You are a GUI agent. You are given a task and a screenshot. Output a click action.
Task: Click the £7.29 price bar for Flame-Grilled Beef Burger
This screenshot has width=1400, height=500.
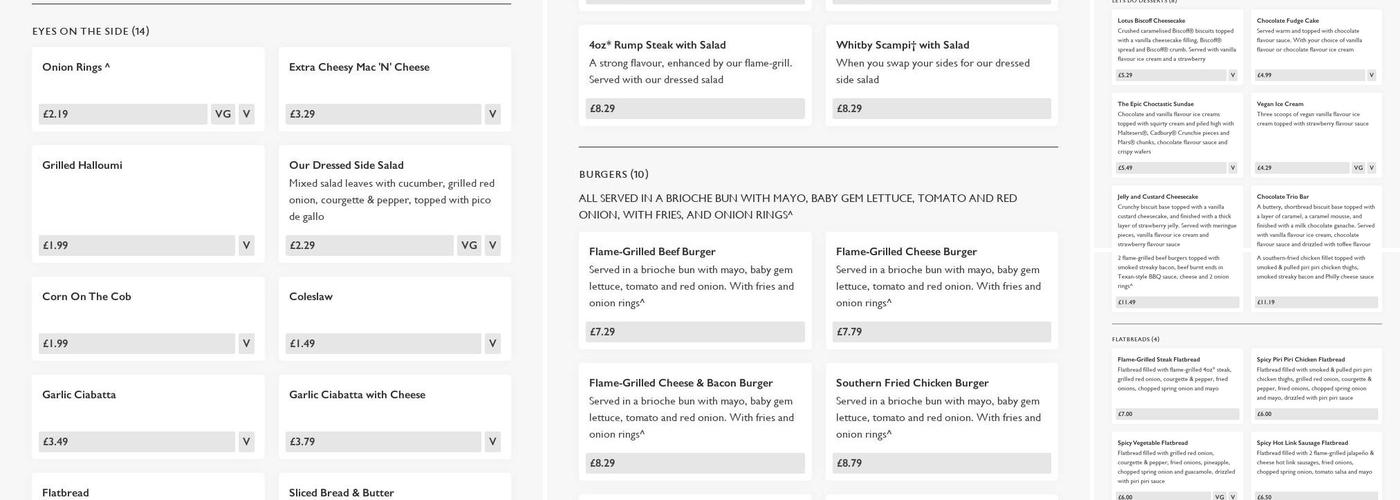(x=694, y=332)
